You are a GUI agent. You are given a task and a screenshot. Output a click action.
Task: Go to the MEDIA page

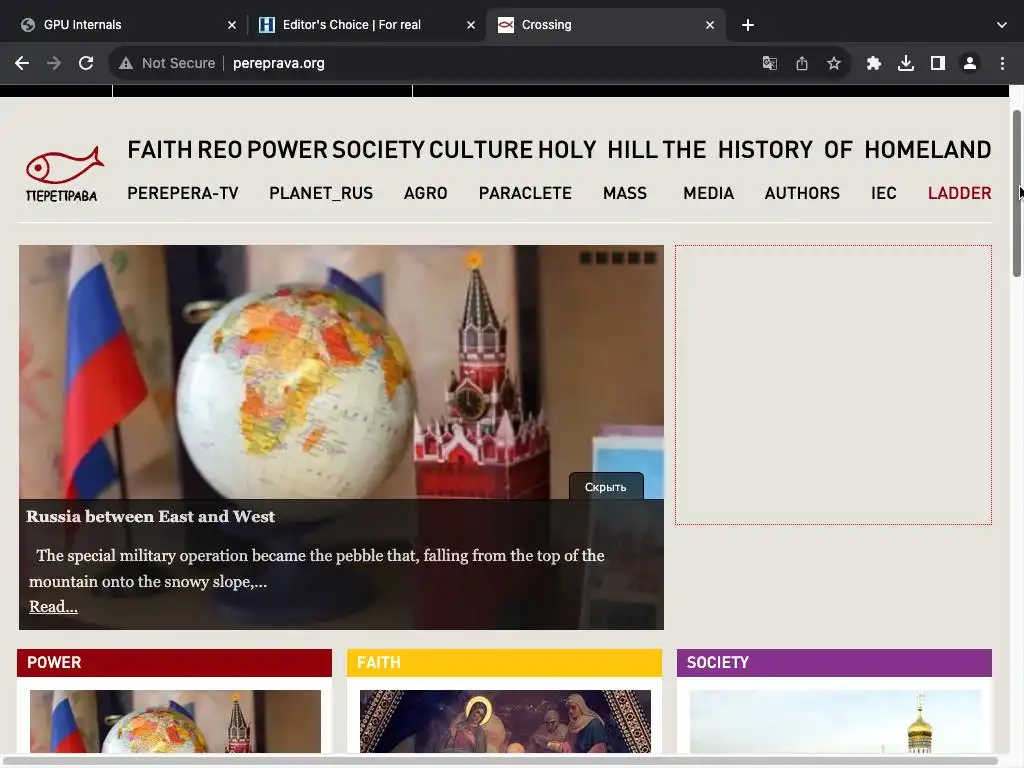pos(709,193)
